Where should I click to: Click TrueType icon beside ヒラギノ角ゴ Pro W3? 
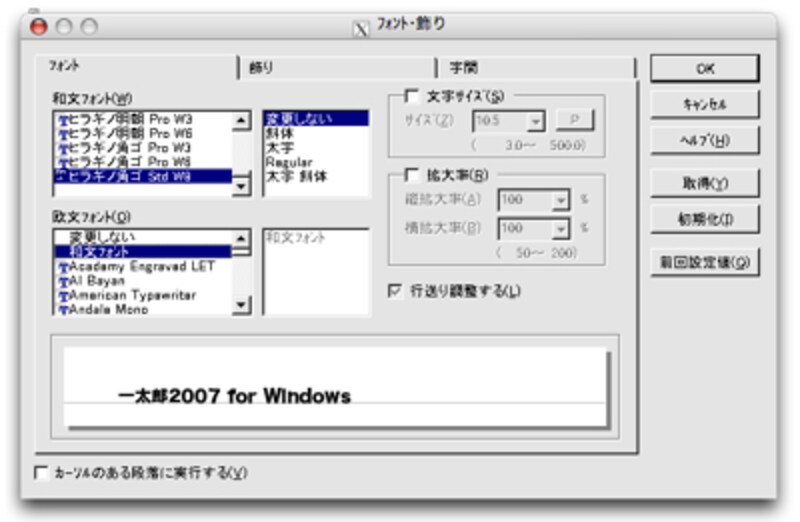(x=63, y=149)
